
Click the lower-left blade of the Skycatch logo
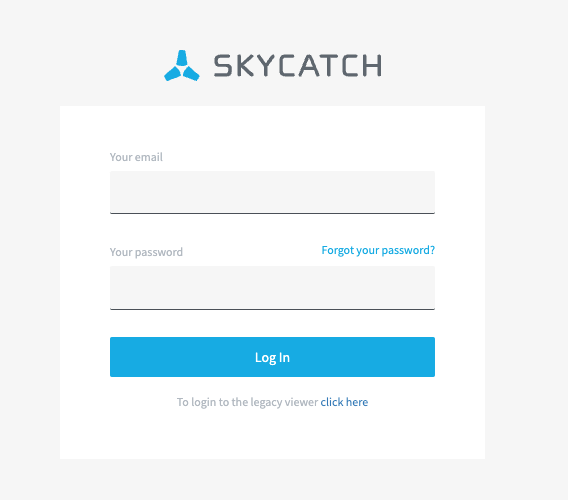click(172, 74)
